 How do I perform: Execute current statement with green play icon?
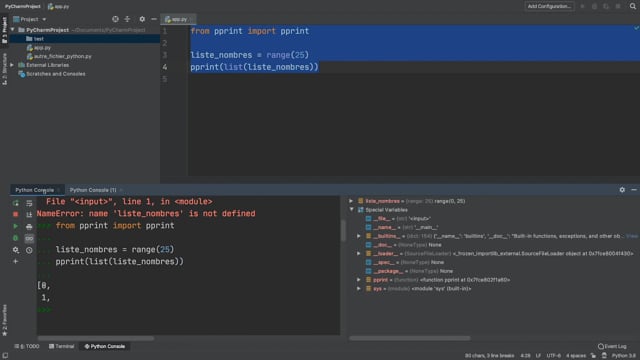click(16, 226)
